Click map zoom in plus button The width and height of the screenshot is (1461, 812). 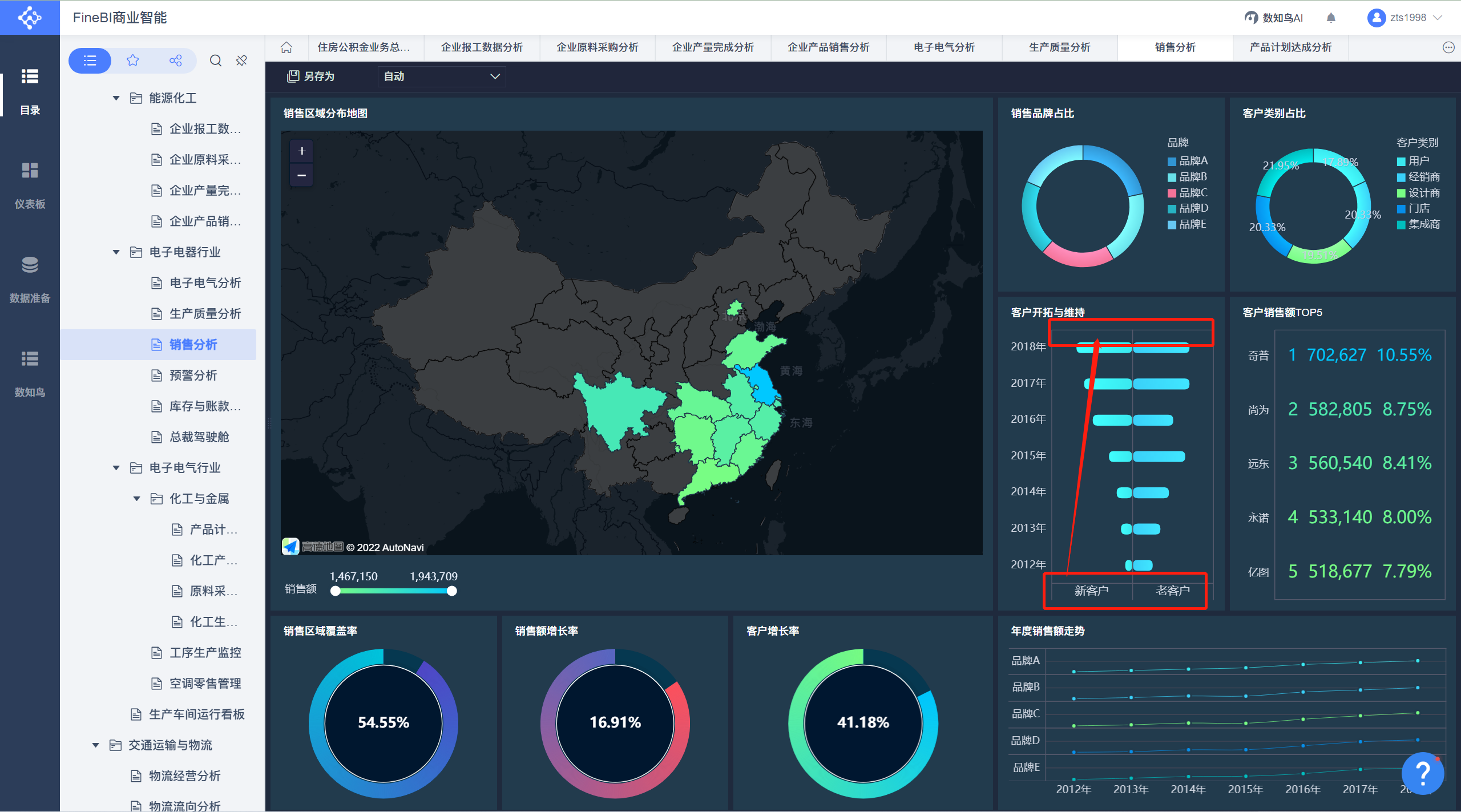point(302,151)
